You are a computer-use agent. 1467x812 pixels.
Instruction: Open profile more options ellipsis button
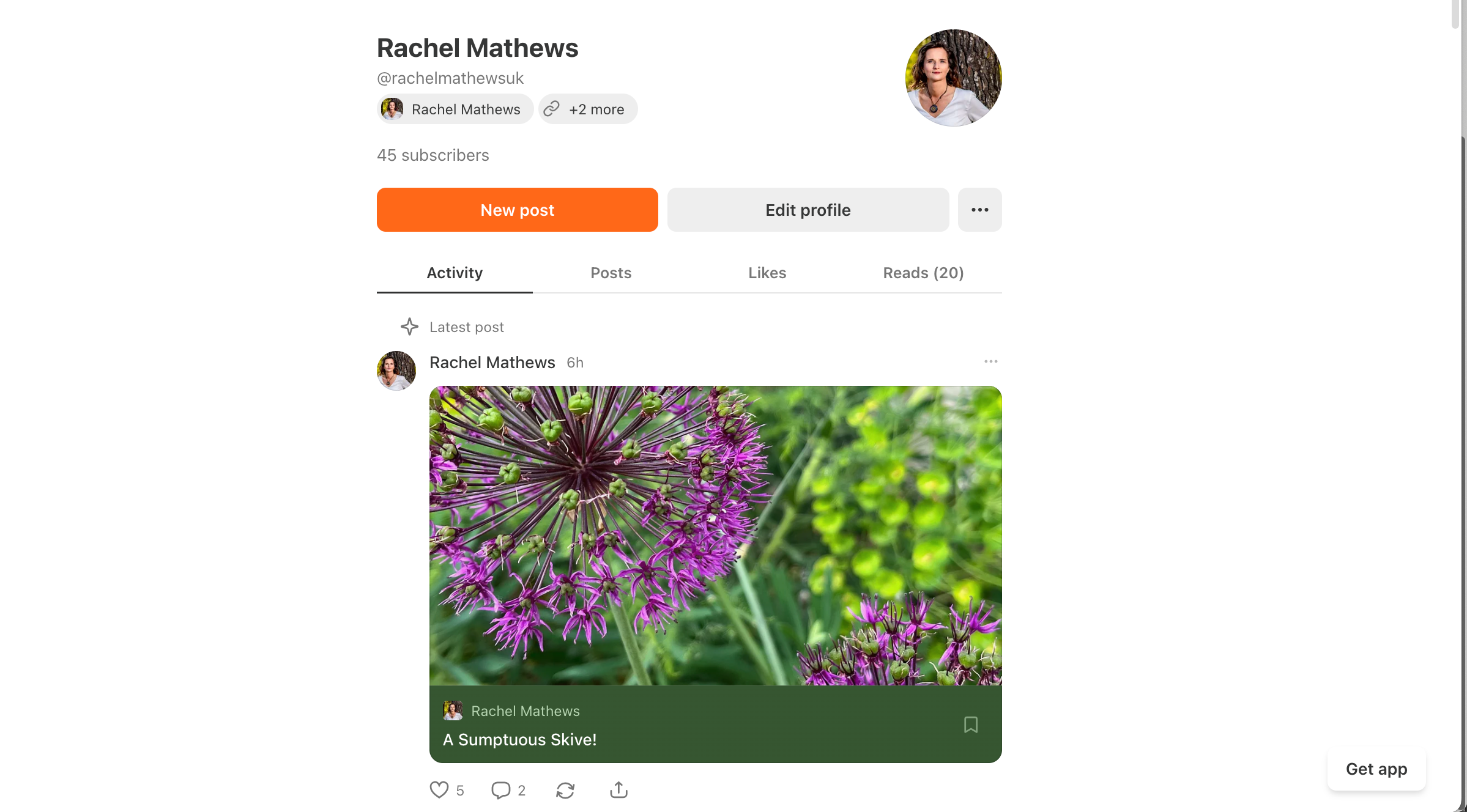click(980, 210)
